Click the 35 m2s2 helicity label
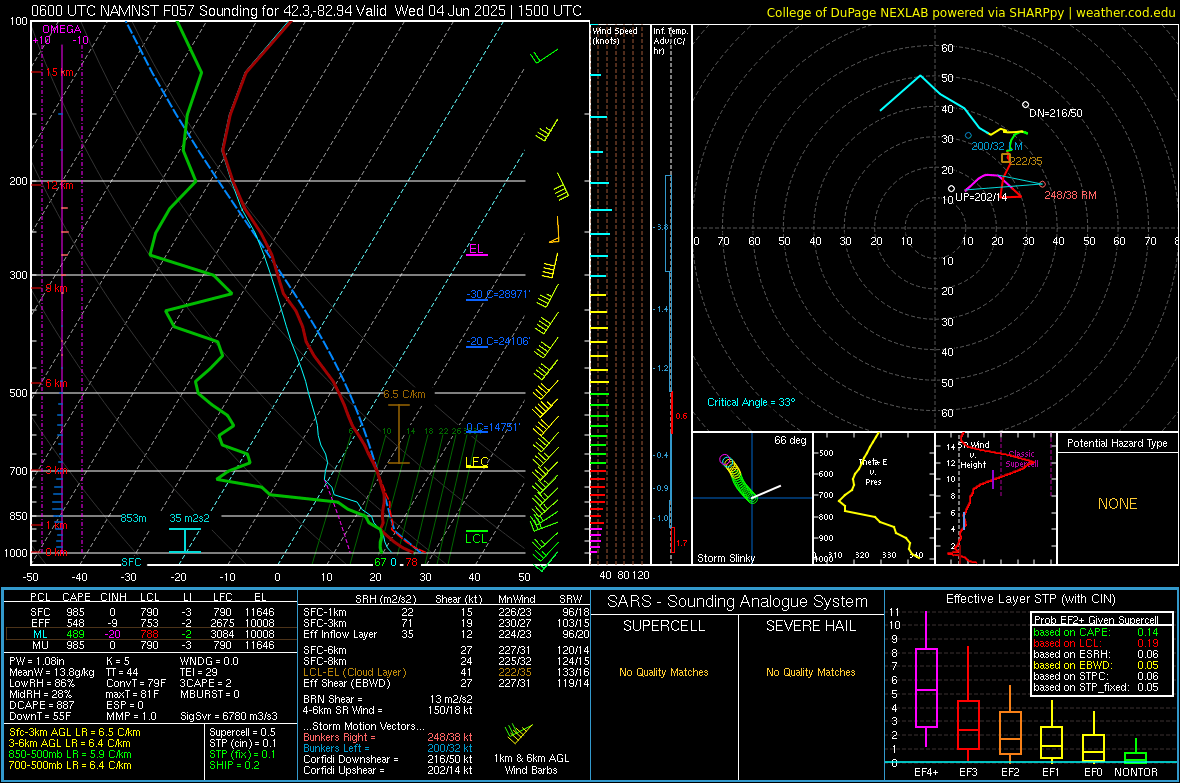 tap(190, 518)
